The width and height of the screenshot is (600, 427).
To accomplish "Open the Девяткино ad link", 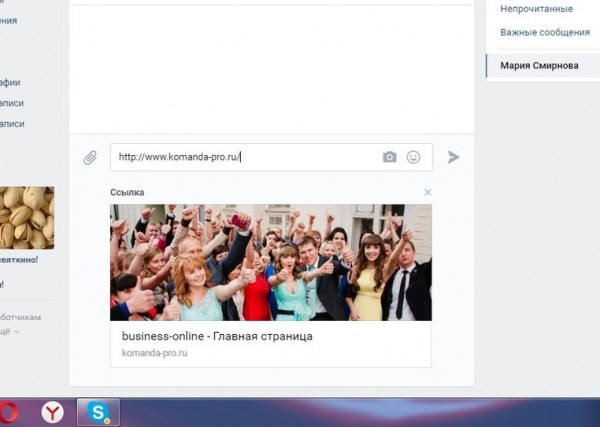I will (19, 259).
